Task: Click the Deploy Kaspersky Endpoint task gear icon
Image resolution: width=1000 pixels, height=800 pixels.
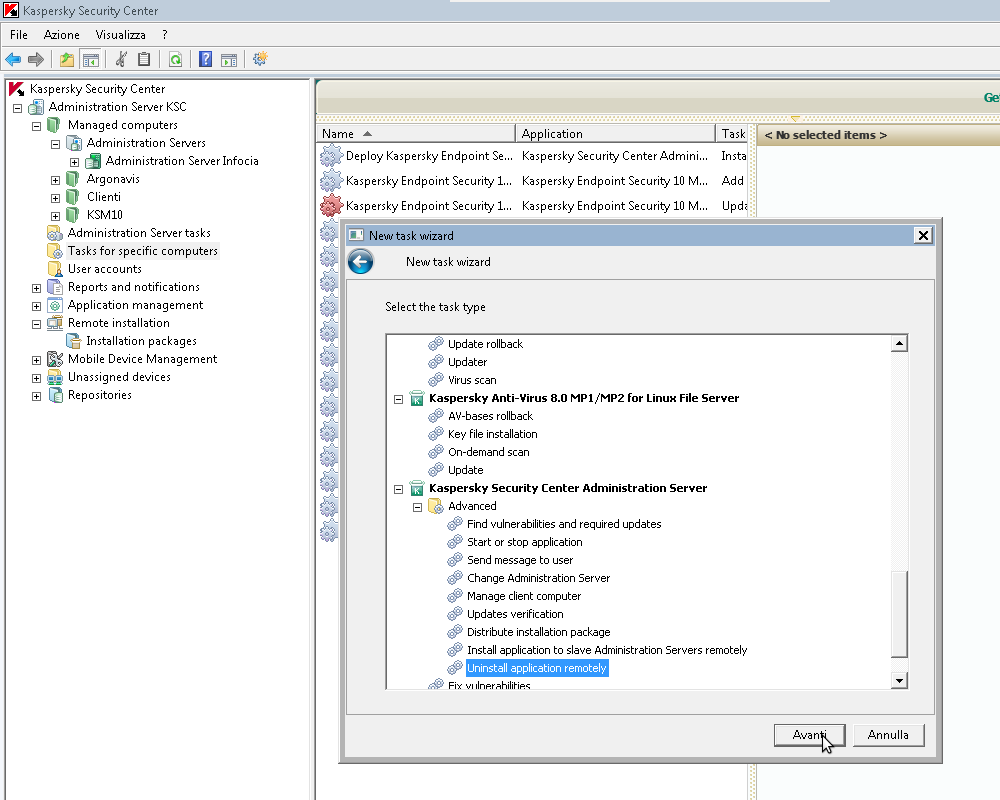Action: point(331,156)
